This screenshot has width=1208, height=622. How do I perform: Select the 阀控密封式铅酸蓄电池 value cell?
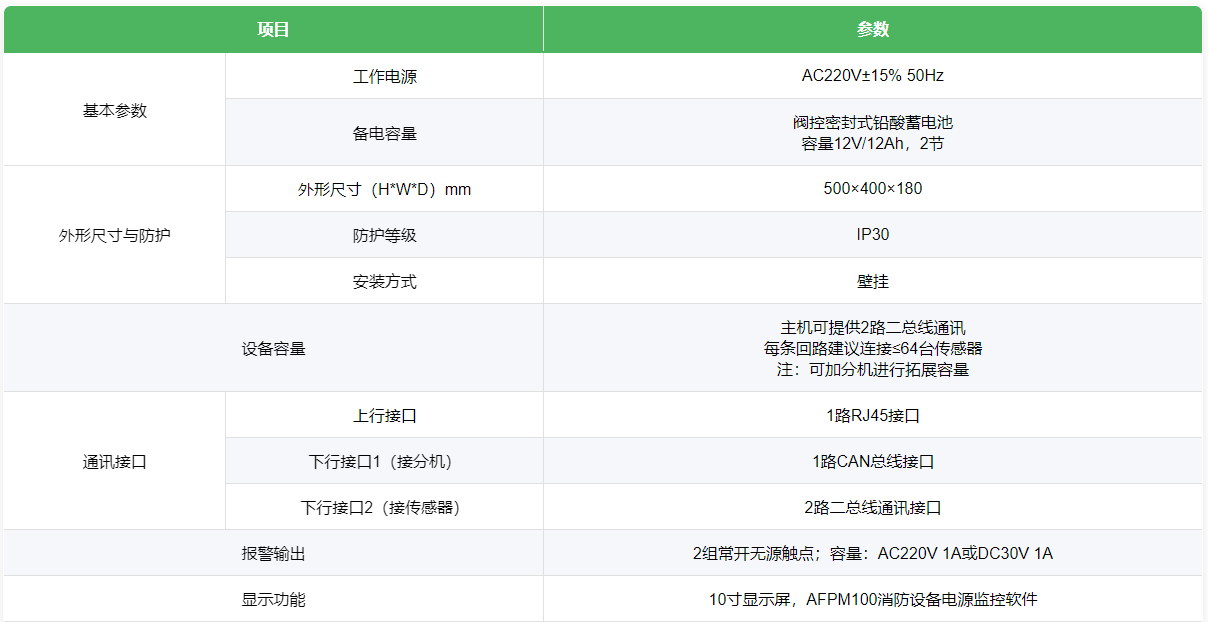pos(873,133)
